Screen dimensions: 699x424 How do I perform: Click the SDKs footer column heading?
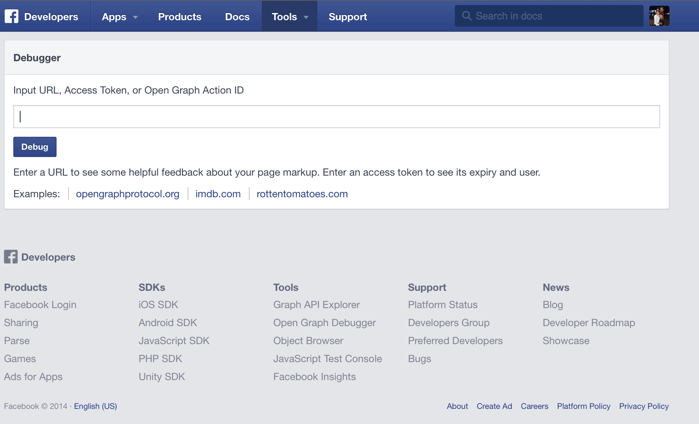[x=152, y=287]
